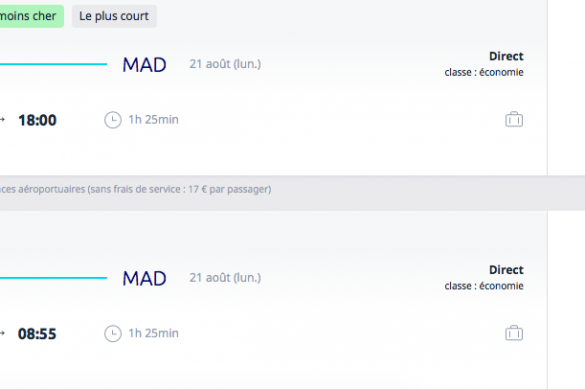Click 'Direct' label of first flight
Screen dimensions: 585x390
pos(506,56)
